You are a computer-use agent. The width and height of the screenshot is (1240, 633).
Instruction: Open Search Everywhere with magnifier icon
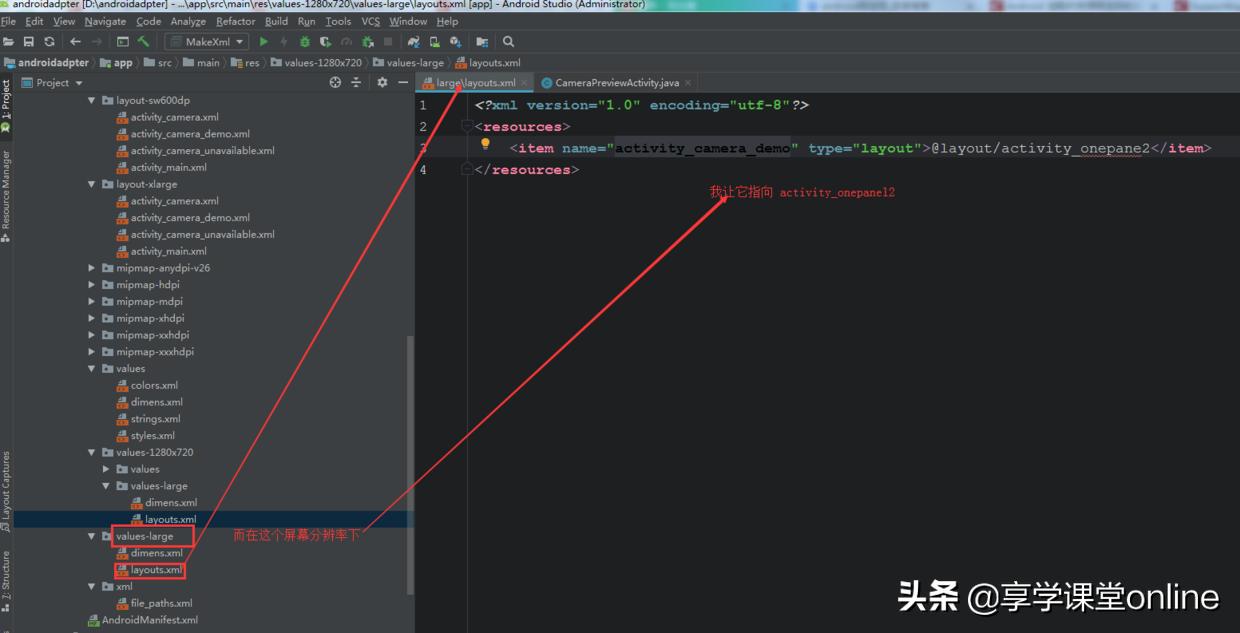click(508, 42)
